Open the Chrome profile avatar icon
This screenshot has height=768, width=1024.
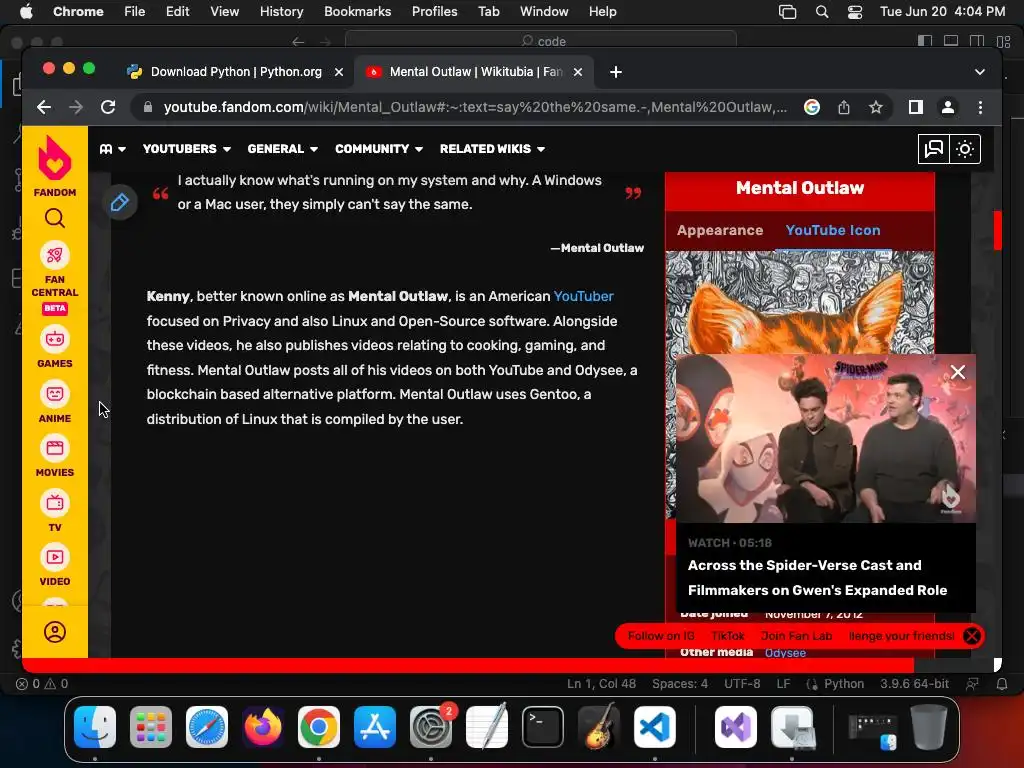click(948, 107)
